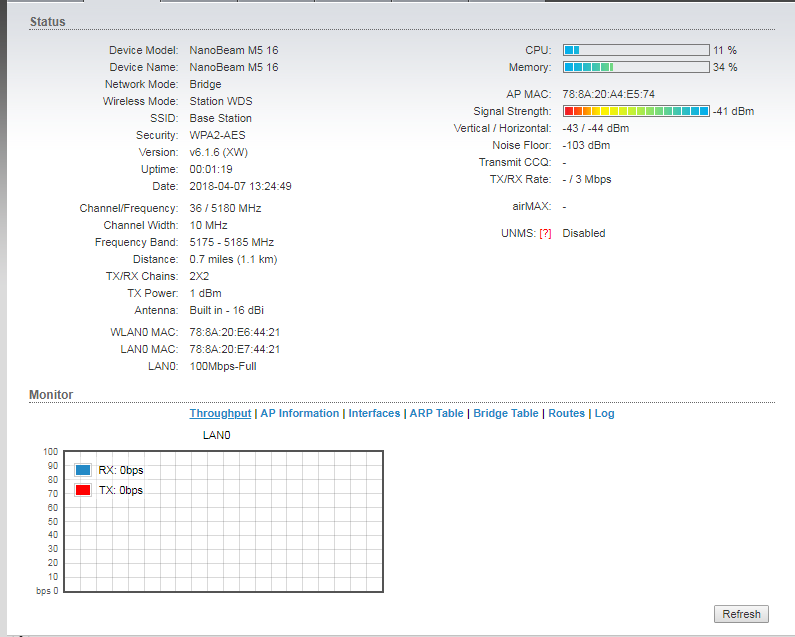Click the UNMS [?] help link
Viewport: 795px width, 637px height.
coord(545,233)
